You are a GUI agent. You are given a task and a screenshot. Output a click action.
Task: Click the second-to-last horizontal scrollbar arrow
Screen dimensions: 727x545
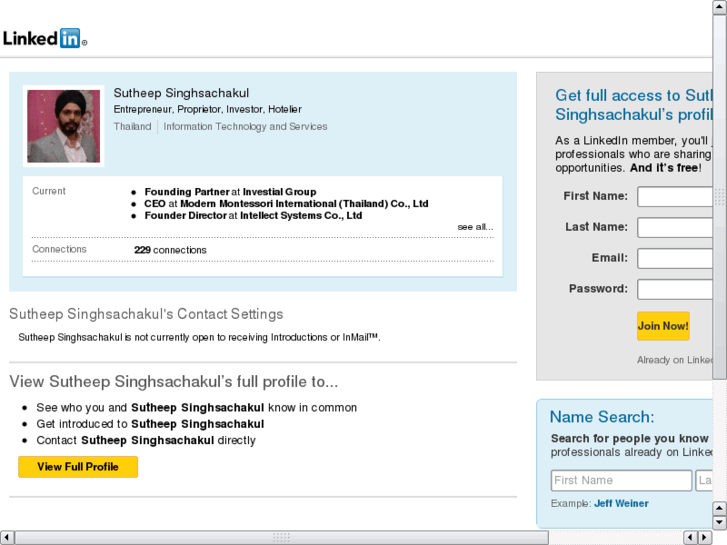tap(690, 538)
